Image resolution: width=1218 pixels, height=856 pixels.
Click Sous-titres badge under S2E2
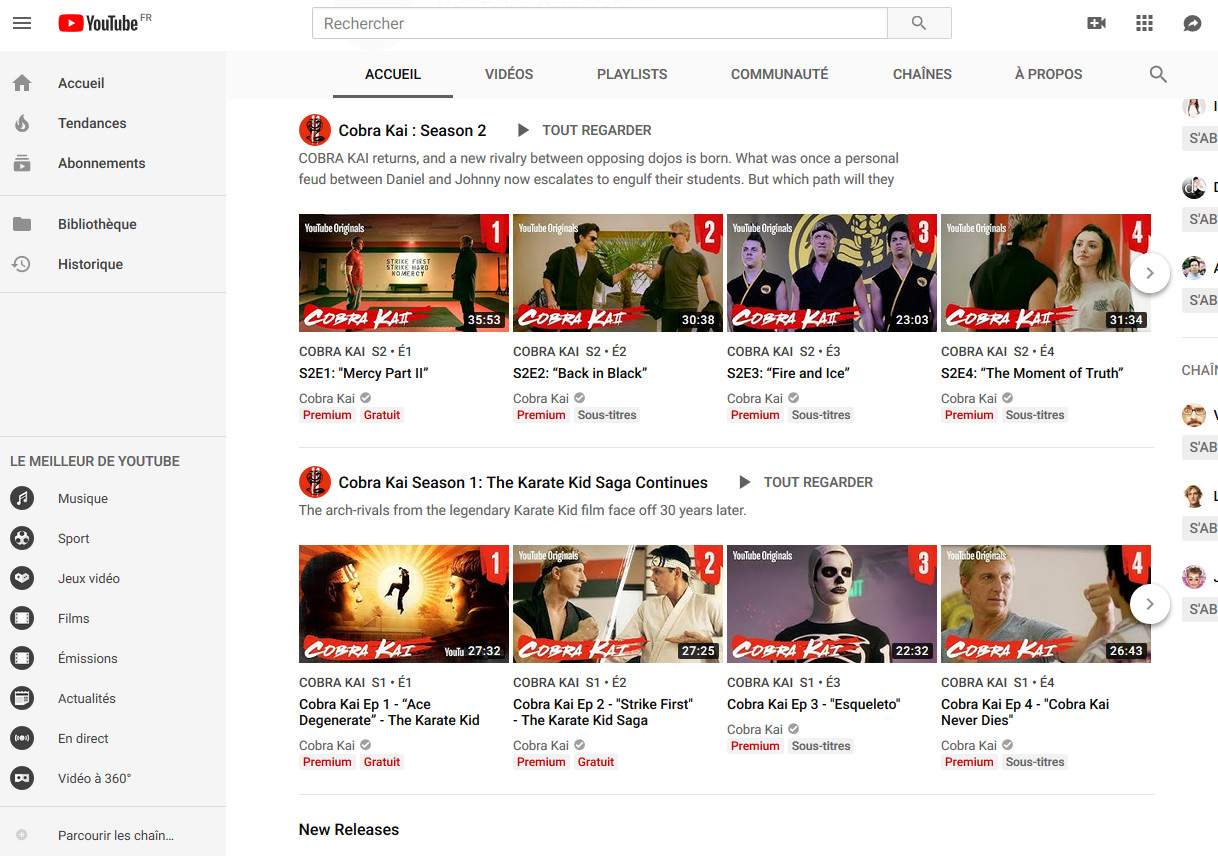pos(607,415)
